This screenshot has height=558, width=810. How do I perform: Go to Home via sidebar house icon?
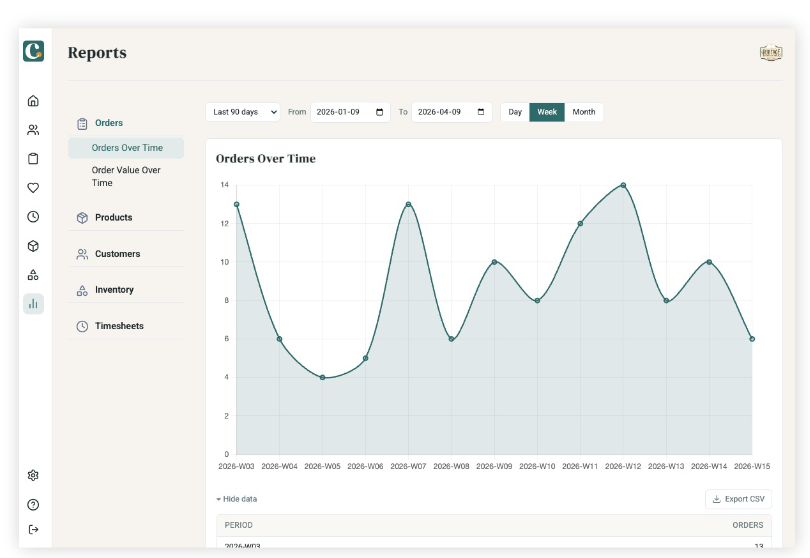tap(33, 101)
